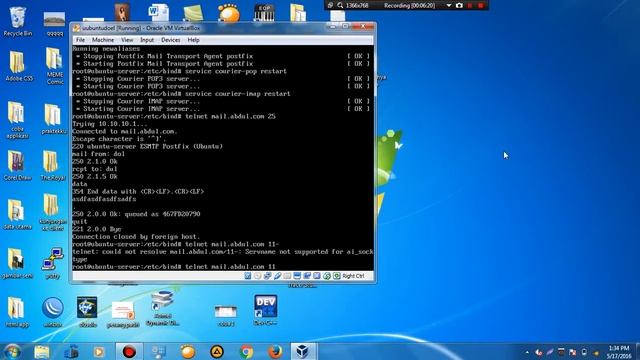Pause the recording with the red pause button
The height and width of the screenshot is (360, 640).
point(470,5)
